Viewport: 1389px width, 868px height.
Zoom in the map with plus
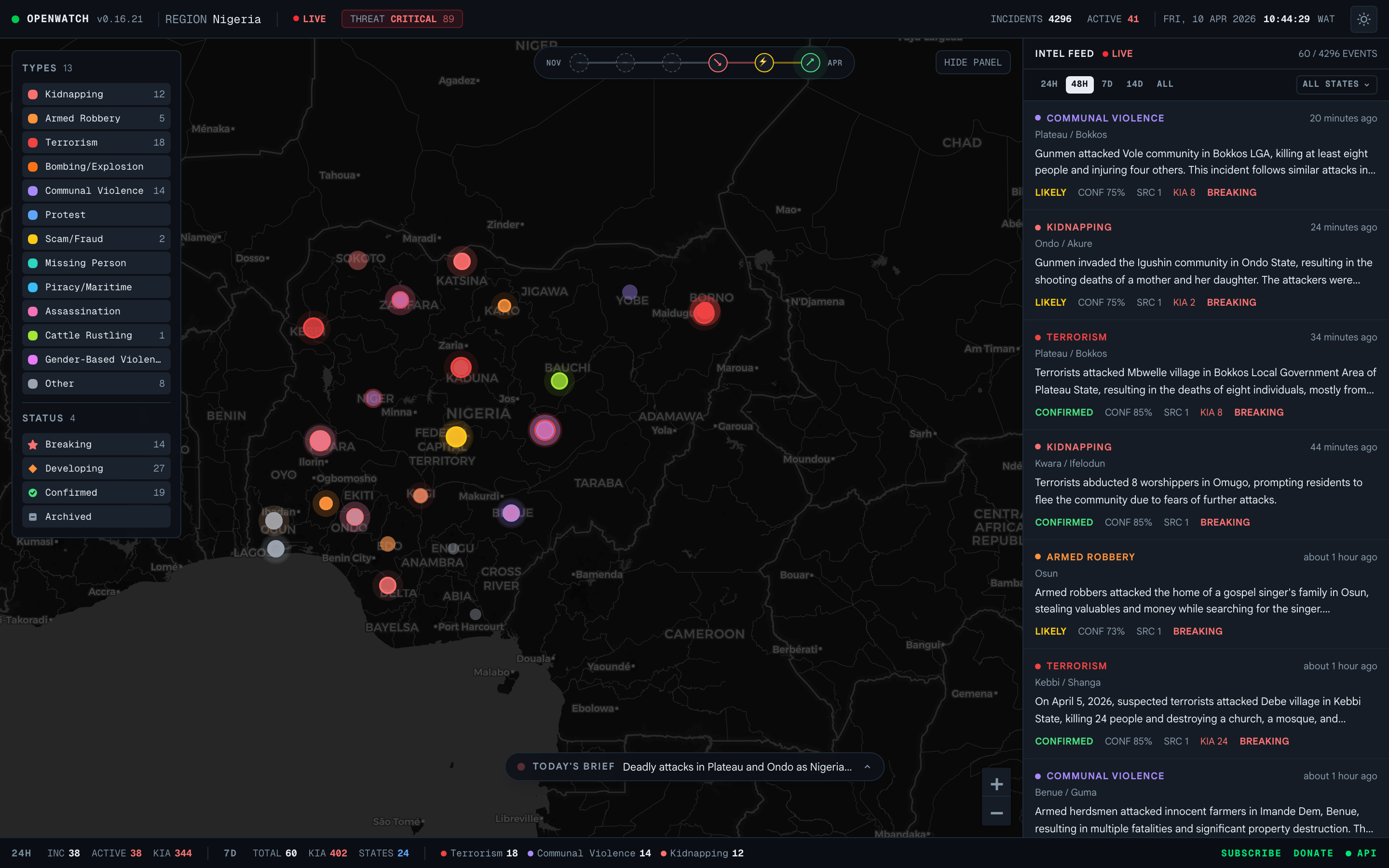point(996,784)
